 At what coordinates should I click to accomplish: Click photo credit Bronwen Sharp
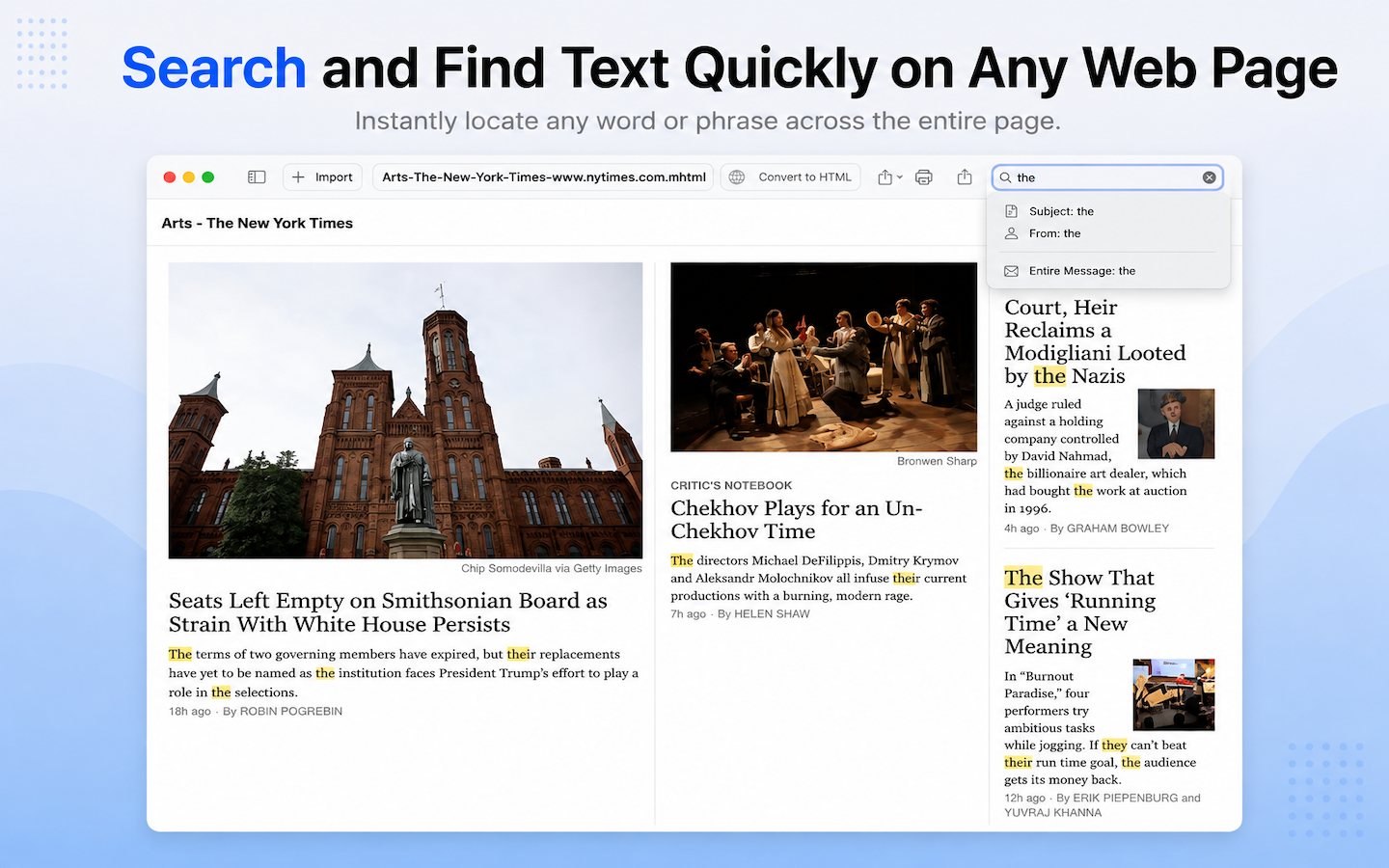click(937, 461)
